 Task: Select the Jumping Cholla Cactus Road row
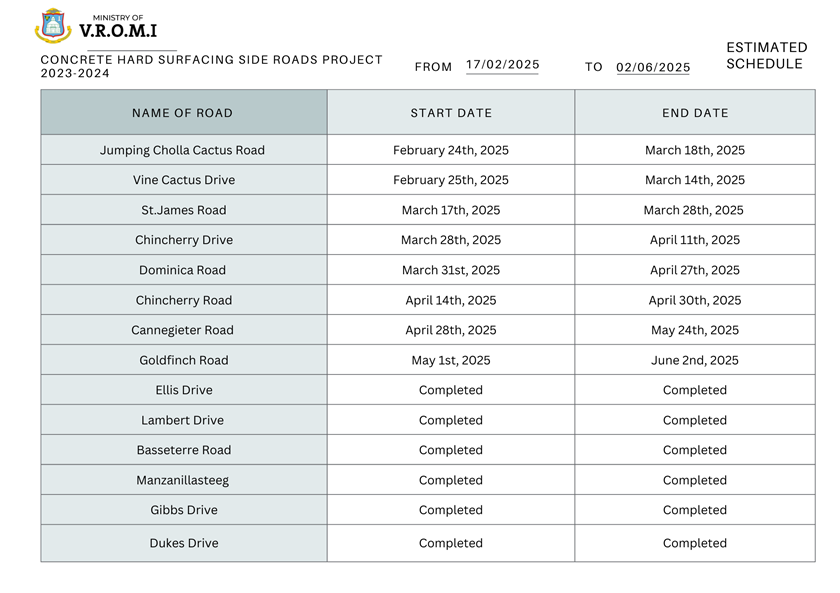coord(428,150)
